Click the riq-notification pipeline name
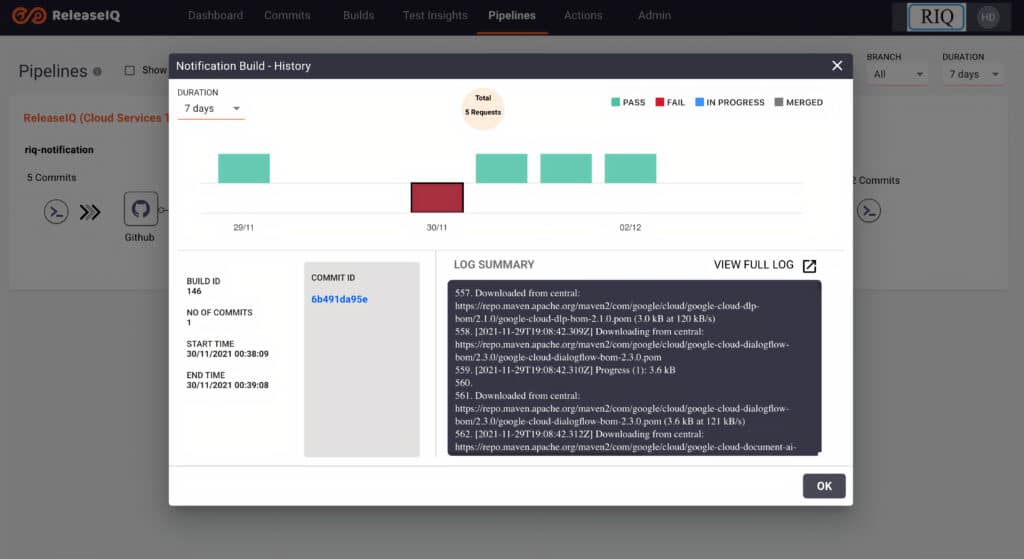 pyautogui.click(x=59, y=150)
